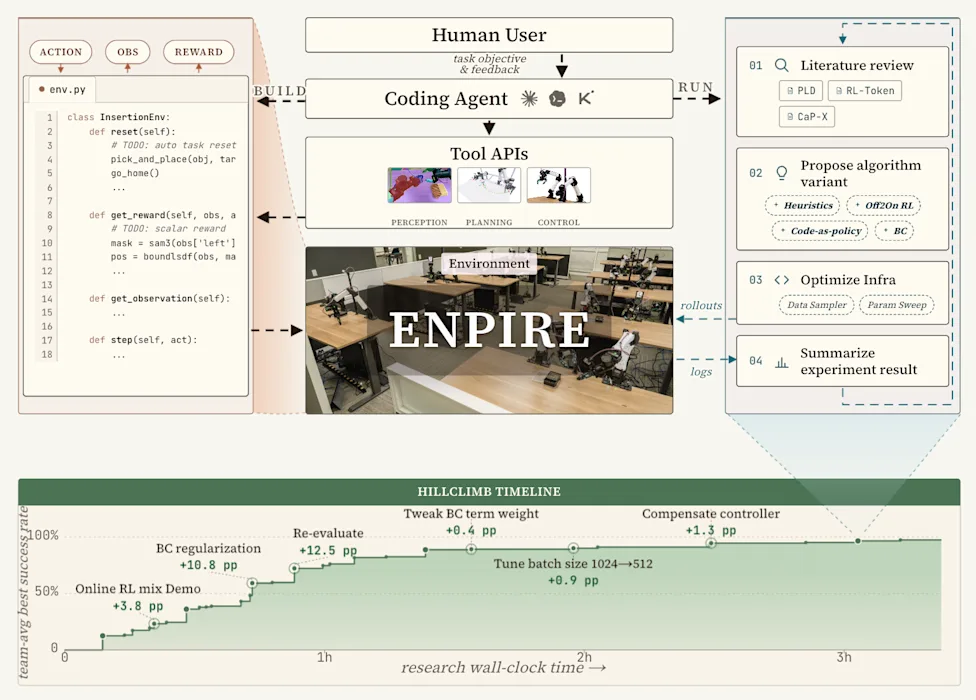Click the lightbulb icon beside Propose algorithm variant
Screen dimensions: 976x700
click(782, 173)
